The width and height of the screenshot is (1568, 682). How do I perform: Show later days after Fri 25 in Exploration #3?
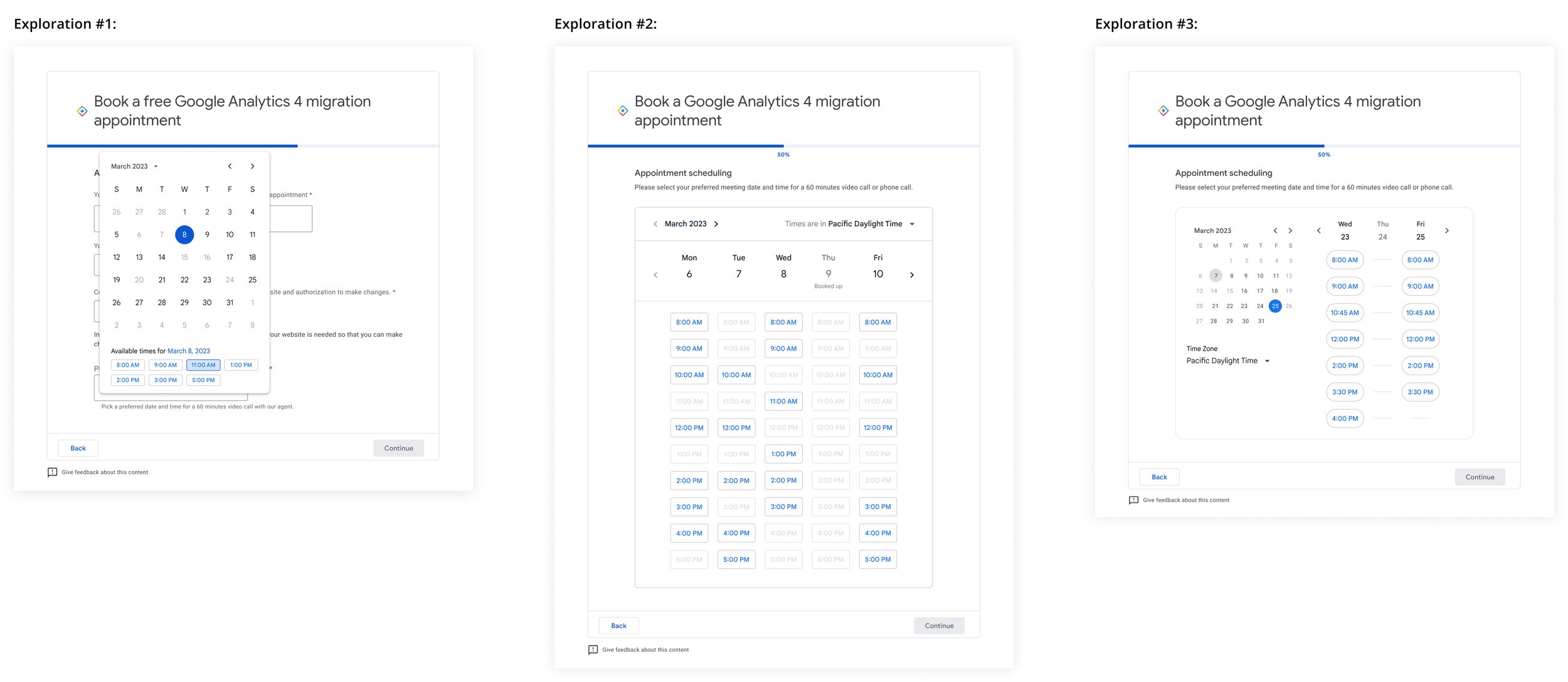1447,231
